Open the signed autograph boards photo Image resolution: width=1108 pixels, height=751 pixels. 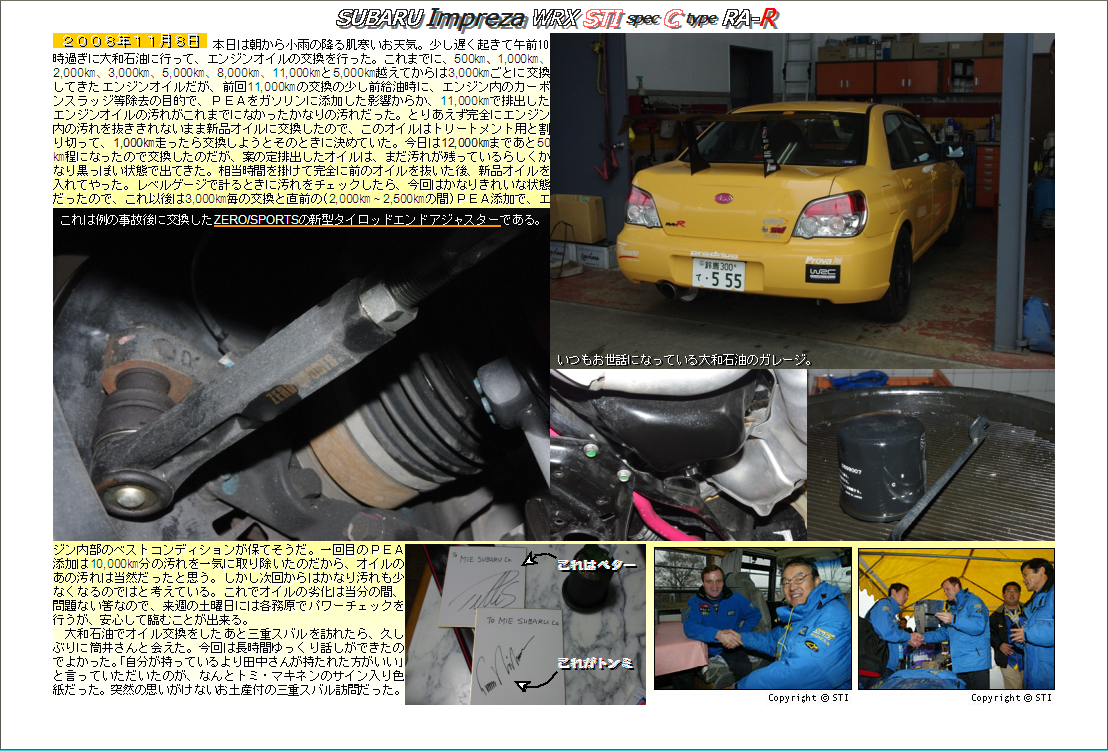525,624
